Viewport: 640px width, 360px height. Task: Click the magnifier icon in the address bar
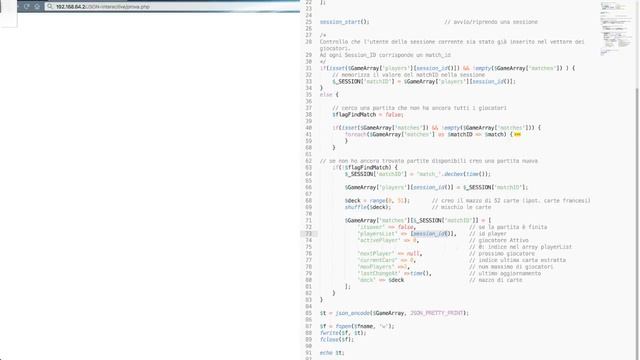pos(50,7)
